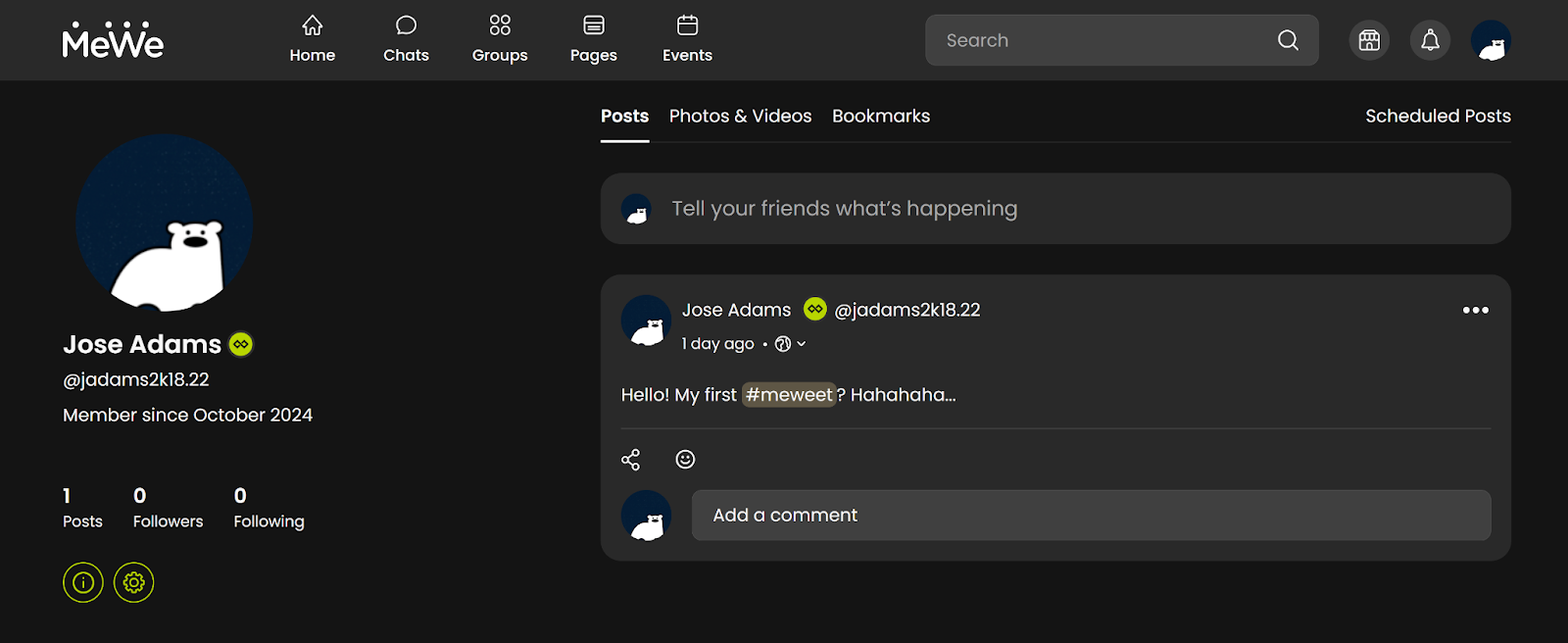The height and width of the screenshot is (643, 1568).
Task: Click 'Member since October 2024' text
Action: tap(187, 415)
